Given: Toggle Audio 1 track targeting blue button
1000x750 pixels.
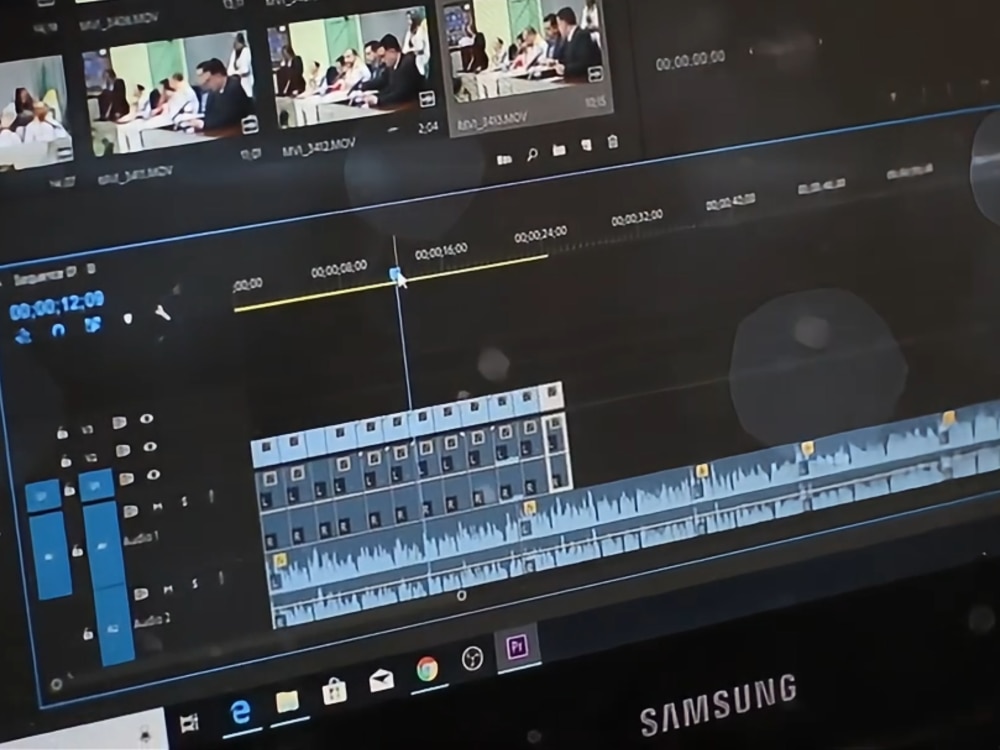Looking at the screenshot, I should (103, 545).
